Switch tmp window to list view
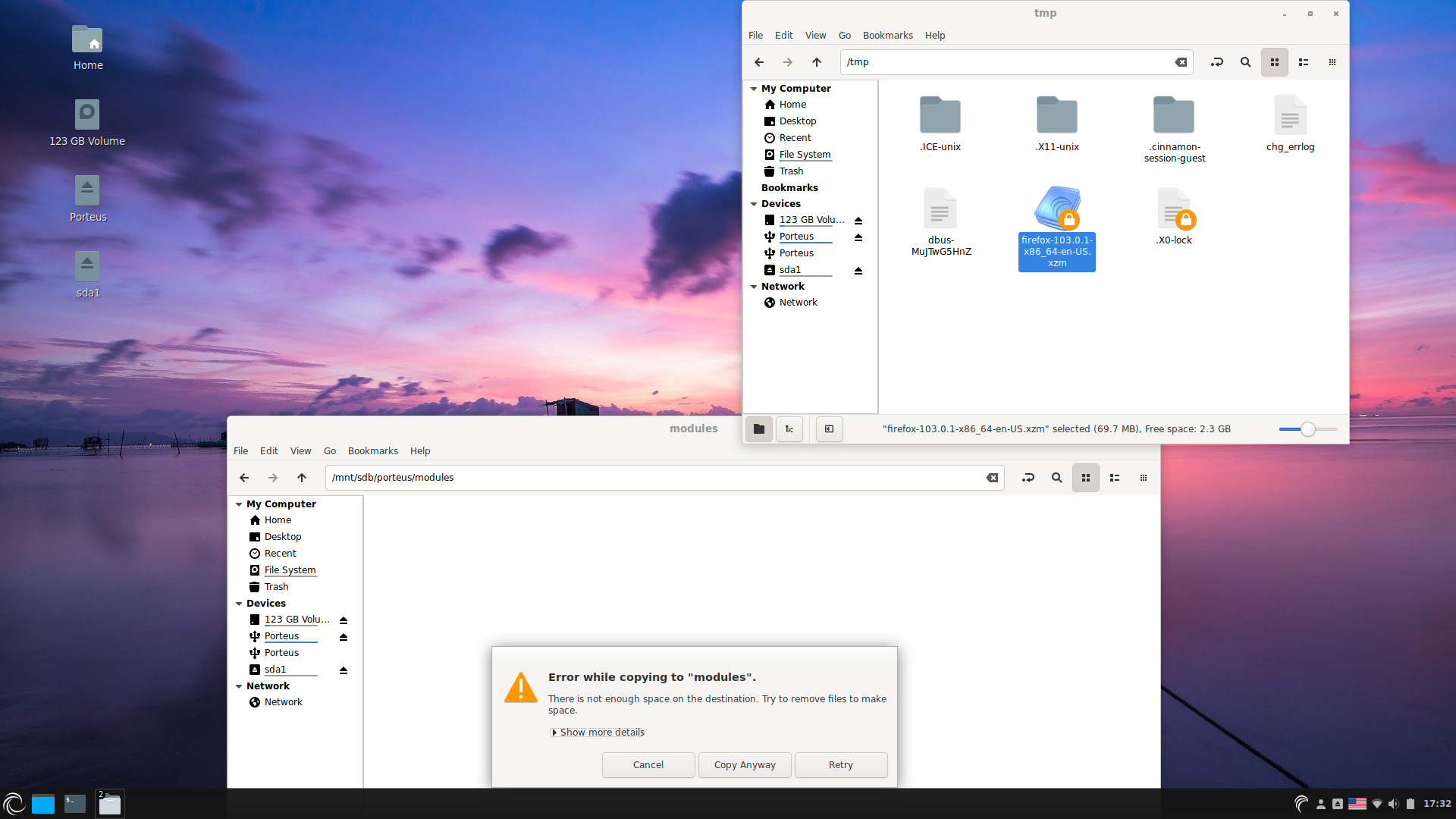This screenshot has height=819, width=1456. (x=1304, y=62)
